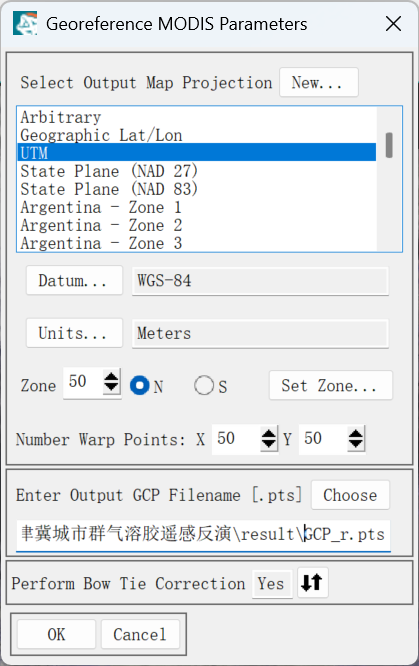
Task: Click the projection list scrollbar thumb
Action: 389,145
